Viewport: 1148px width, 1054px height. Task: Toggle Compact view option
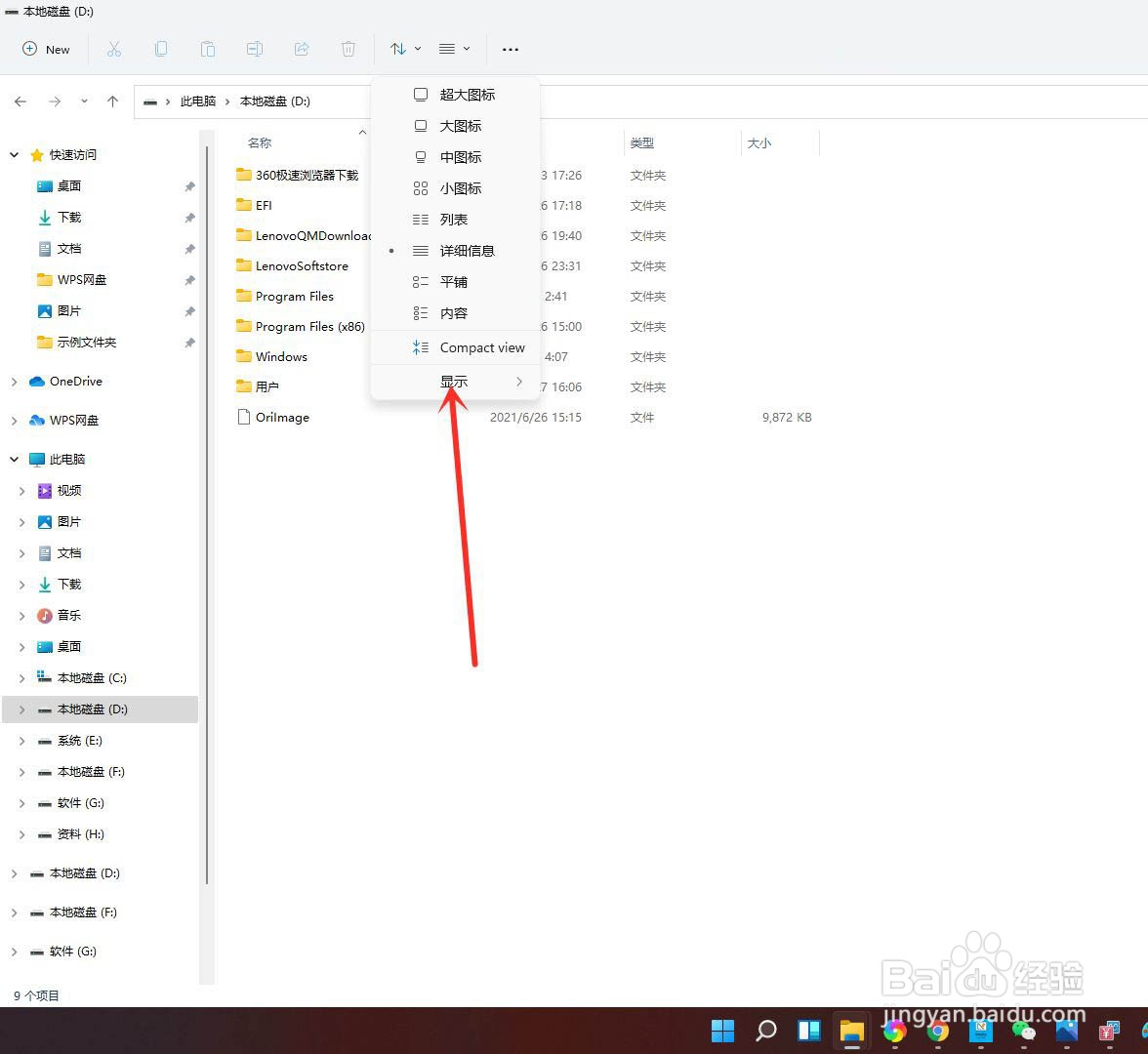[455, 347]
